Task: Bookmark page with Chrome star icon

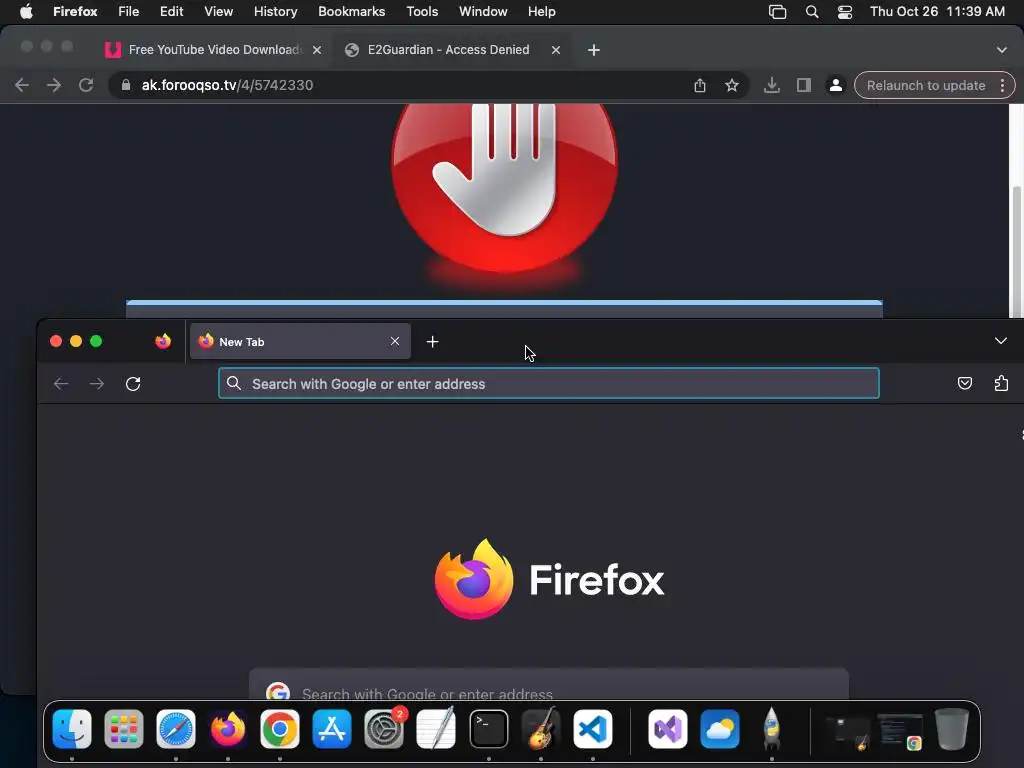Action: 731,85
